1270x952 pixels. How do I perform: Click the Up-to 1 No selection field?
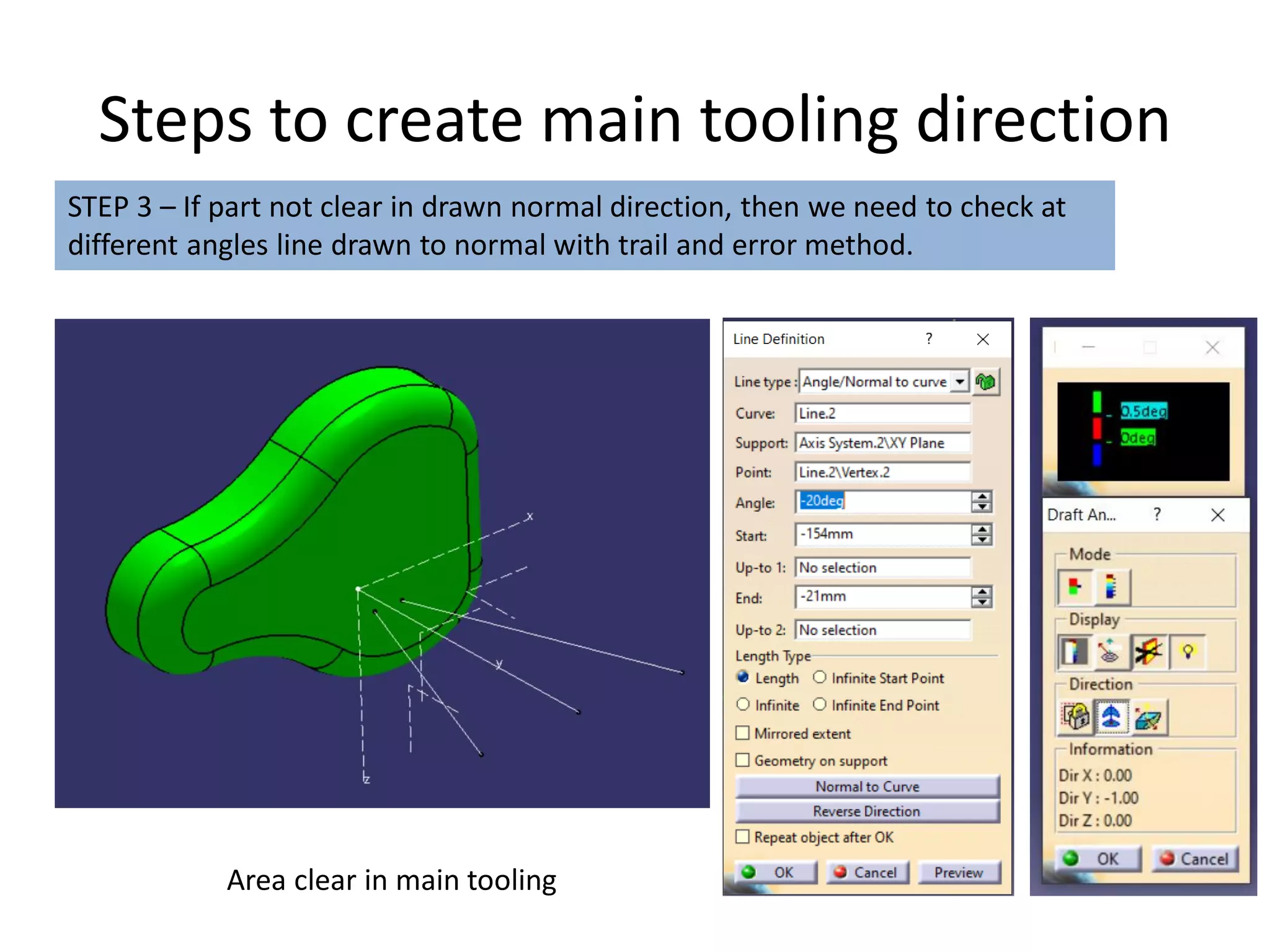(882, 568)
